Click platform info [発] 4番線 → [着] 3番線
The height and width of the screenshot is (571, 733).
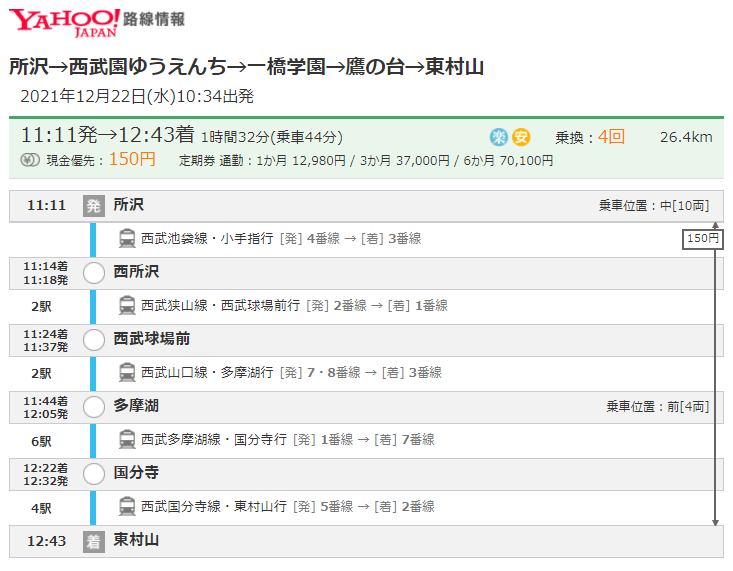[x=351, y=239]
